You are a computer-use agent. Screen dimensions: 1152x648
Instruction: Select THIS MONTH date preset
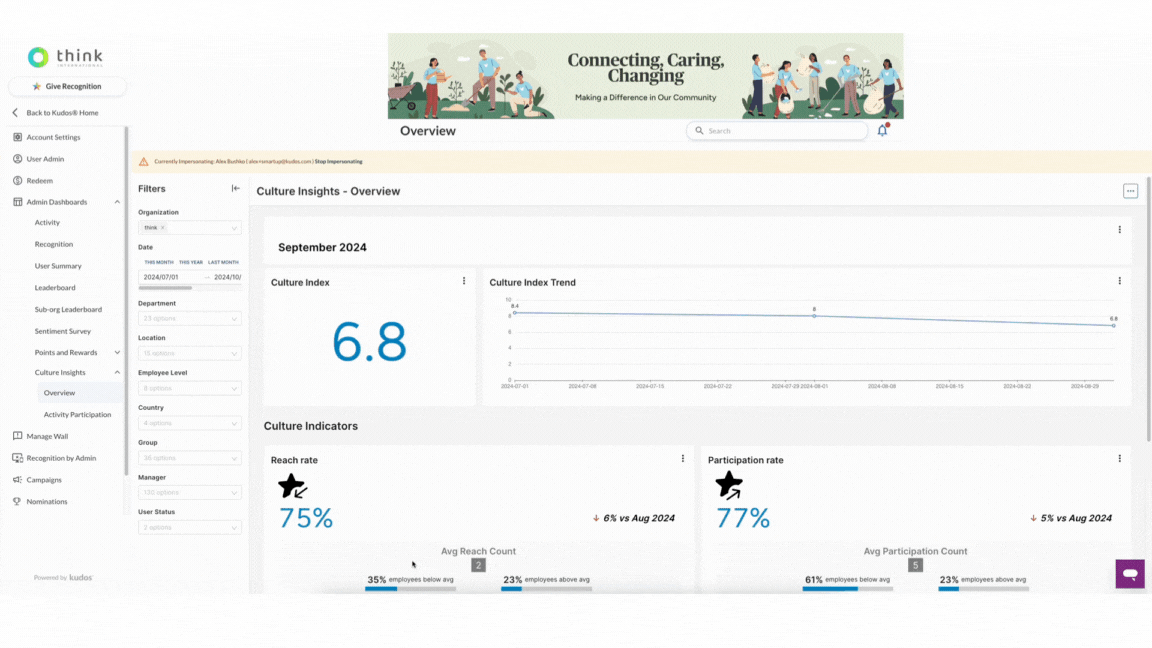point(159,262)
